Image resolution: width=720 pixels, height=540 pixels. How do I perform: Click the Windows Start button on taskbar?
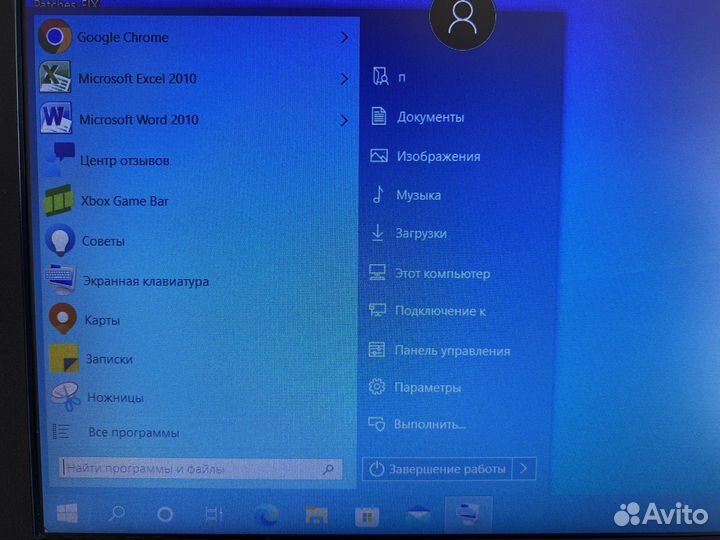[67, 513]
